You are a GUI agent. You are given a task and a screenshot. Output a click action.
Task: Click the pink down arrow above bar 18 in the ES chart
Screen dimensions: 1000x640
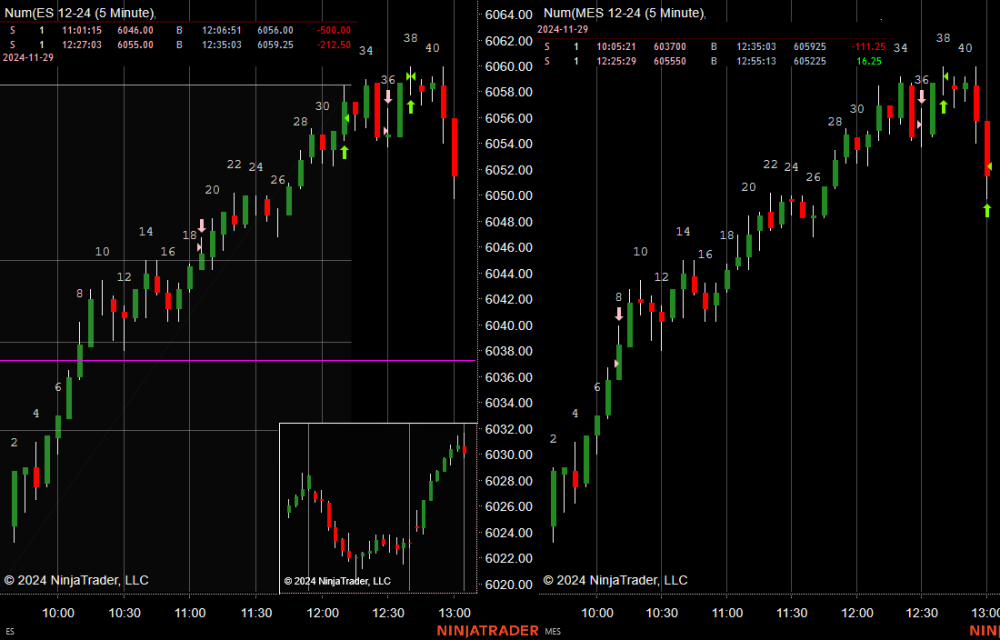(201, 226)
